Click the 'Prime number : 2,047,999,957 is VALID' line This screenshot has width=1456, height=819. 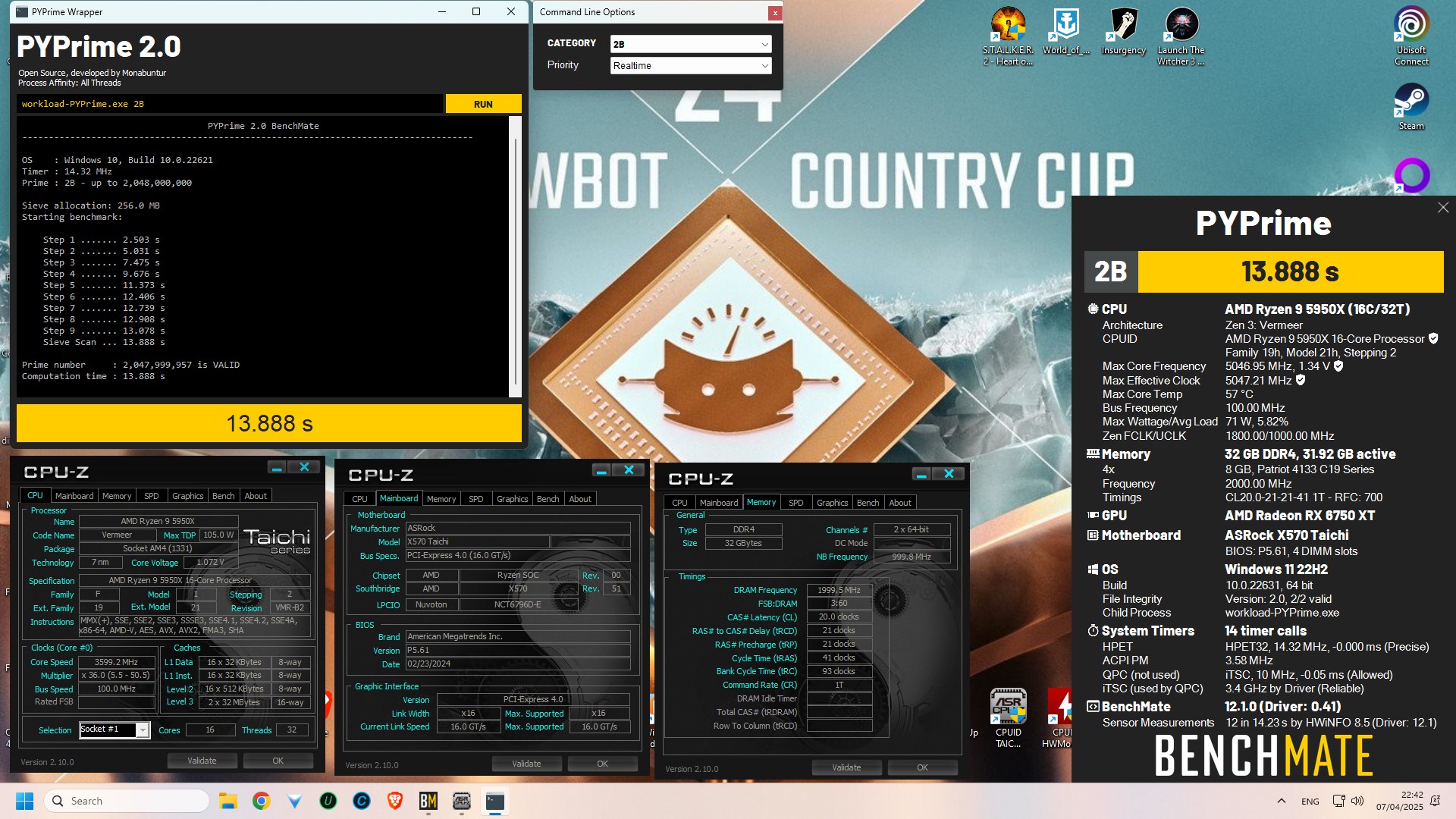[x=130, y=365]
